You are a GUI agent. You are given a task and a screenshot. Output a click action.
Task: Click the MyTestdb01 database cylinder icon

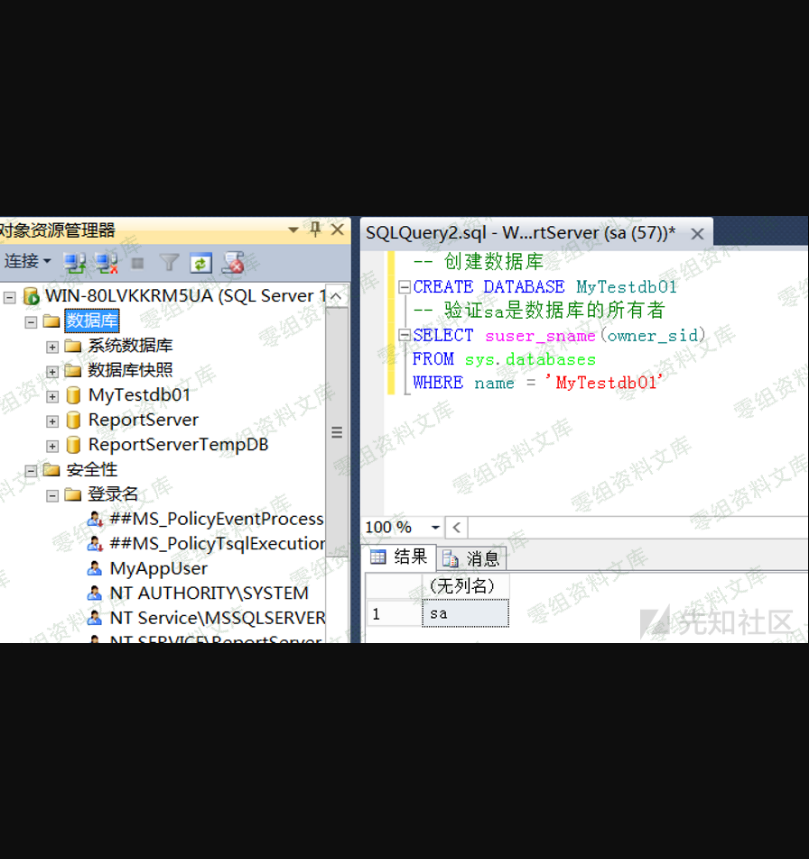[73, 395]
